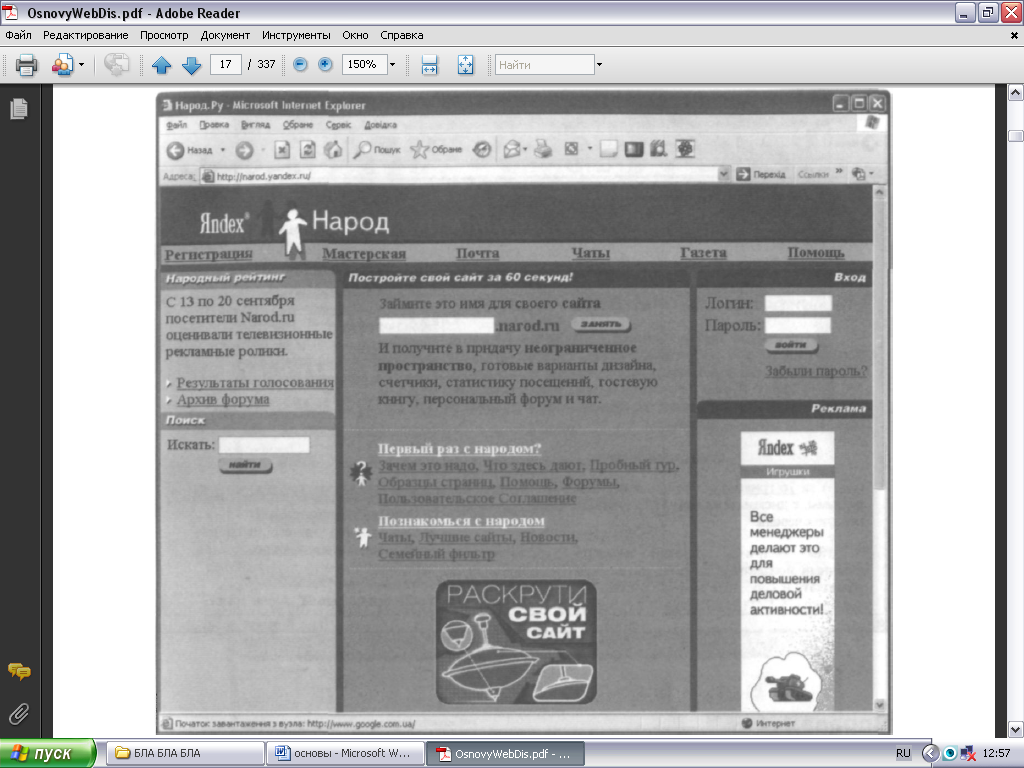Switch to основы - Microsoft Word taskbar item
Viewport: 1024px width, 768px height.
(345, 754)
